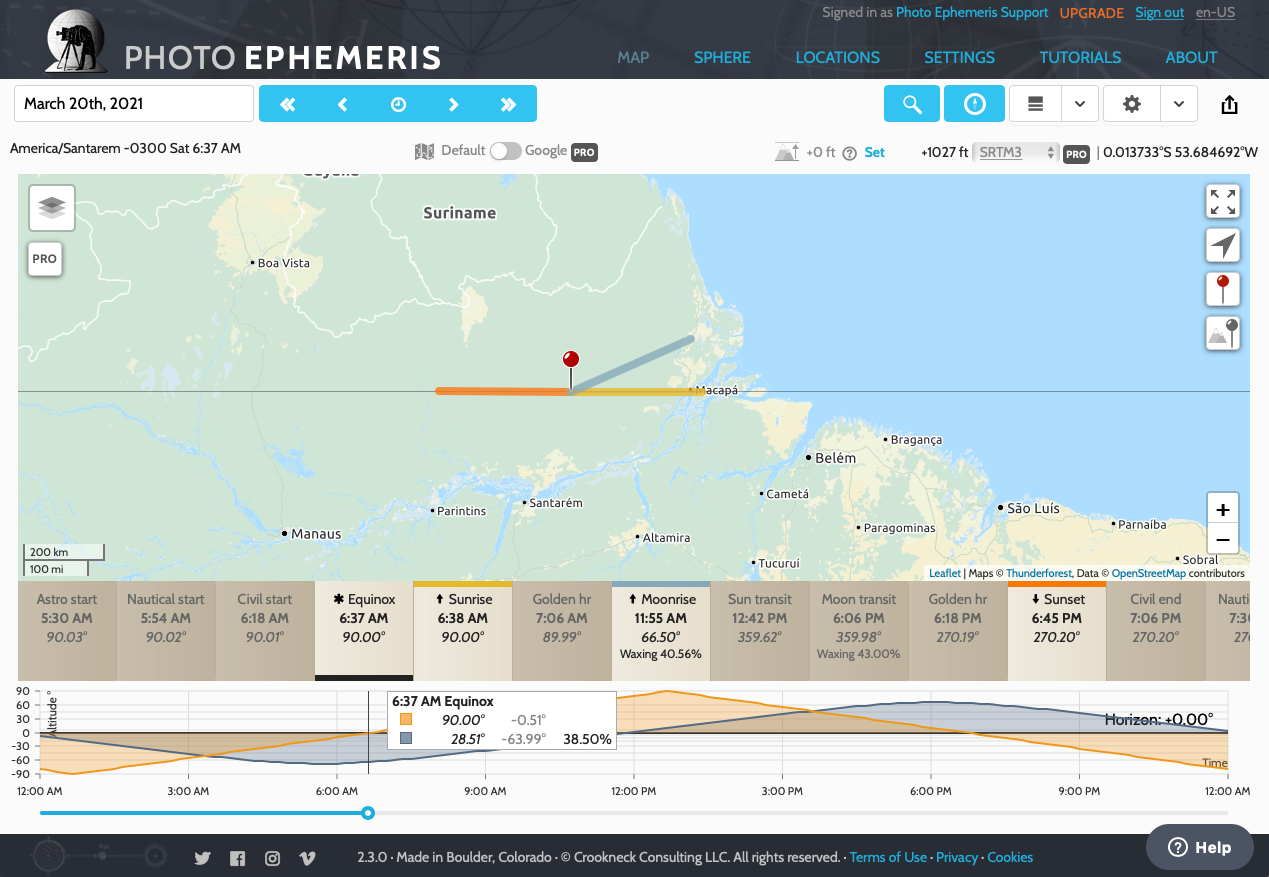Image resolution: width=1269 pixels, height=877 pixels.
Task: Expand the gear settings dropdown arrow
Action: click(1179, 104)
